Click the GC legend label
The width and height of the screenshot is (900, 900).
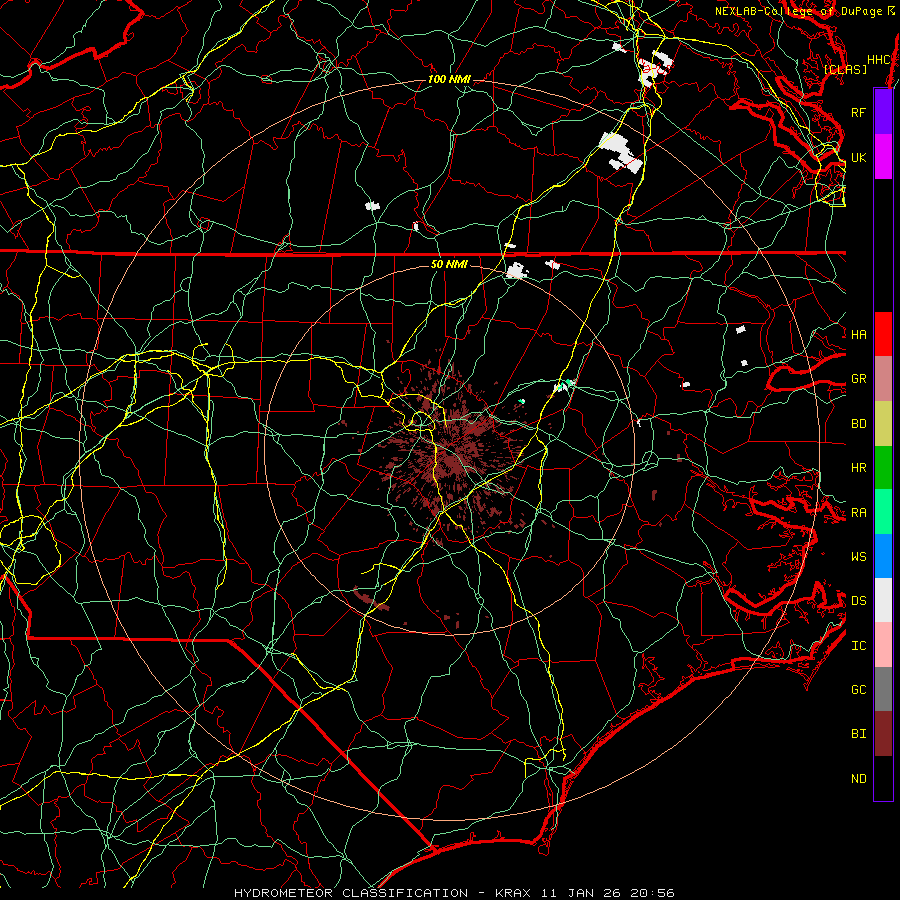pos(858,689)
